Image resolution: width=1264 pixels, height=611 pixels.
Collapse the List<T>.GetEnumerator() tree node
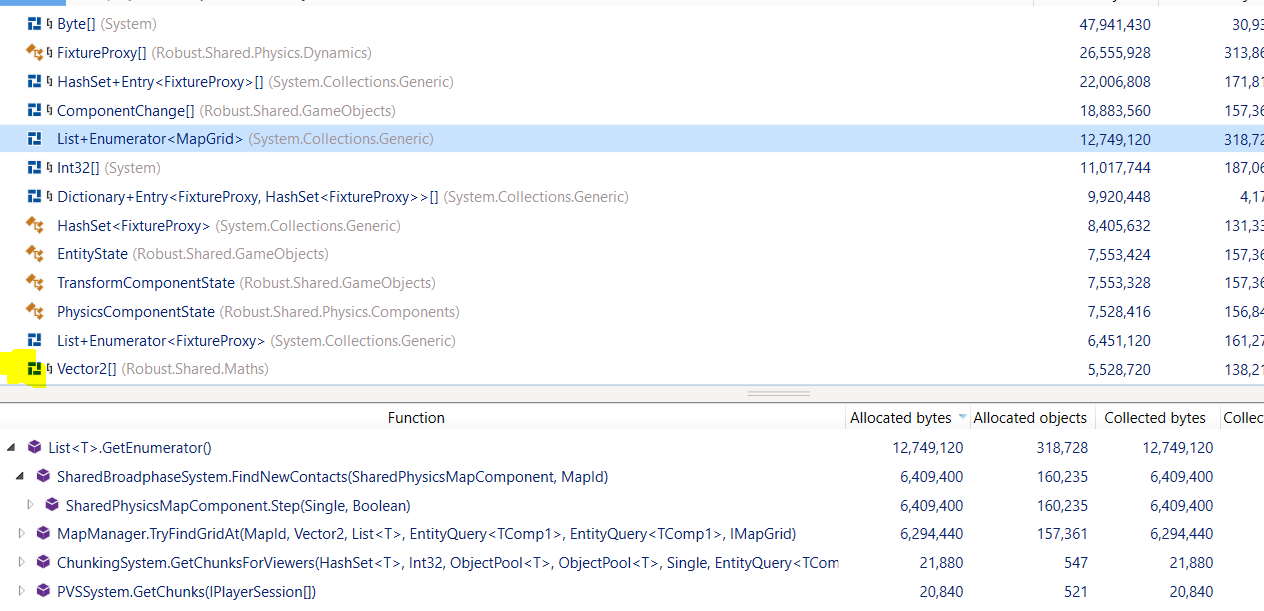pos(11,448)
